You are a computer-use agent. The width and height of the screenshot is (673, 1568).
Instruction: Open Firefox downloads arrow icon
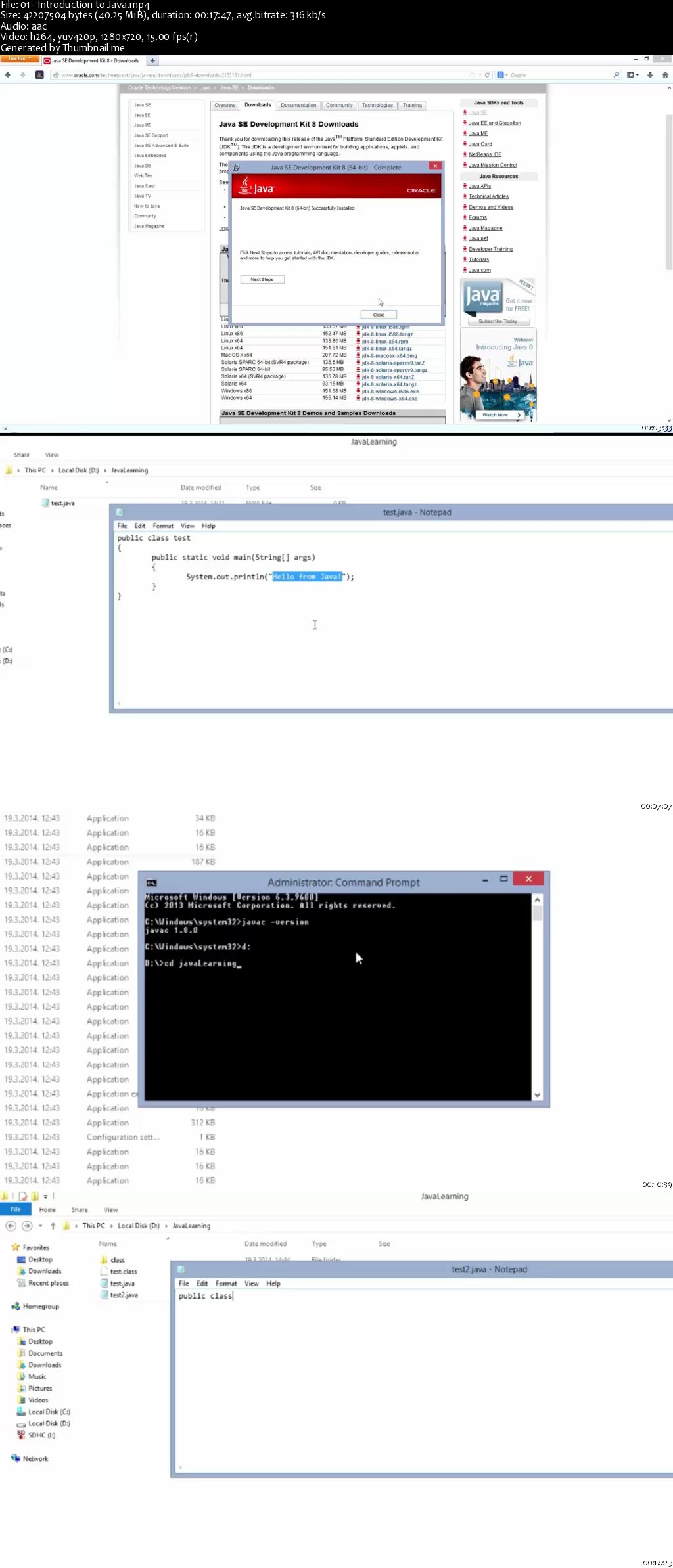[x=650, y=75]
